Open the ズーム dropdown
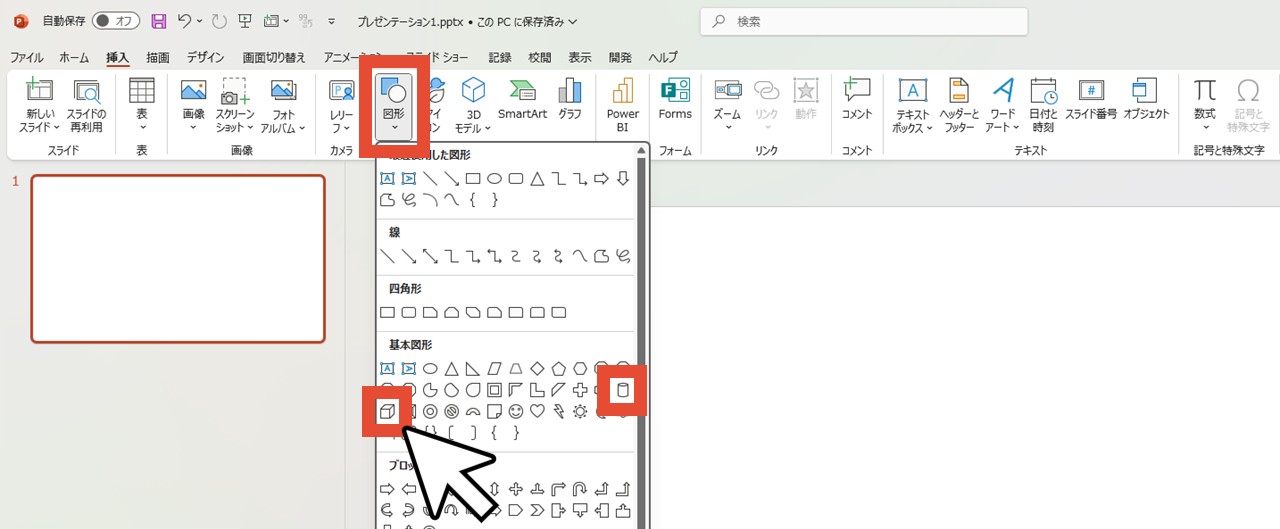Screen dimensions: 1280x529 point(727,105)
